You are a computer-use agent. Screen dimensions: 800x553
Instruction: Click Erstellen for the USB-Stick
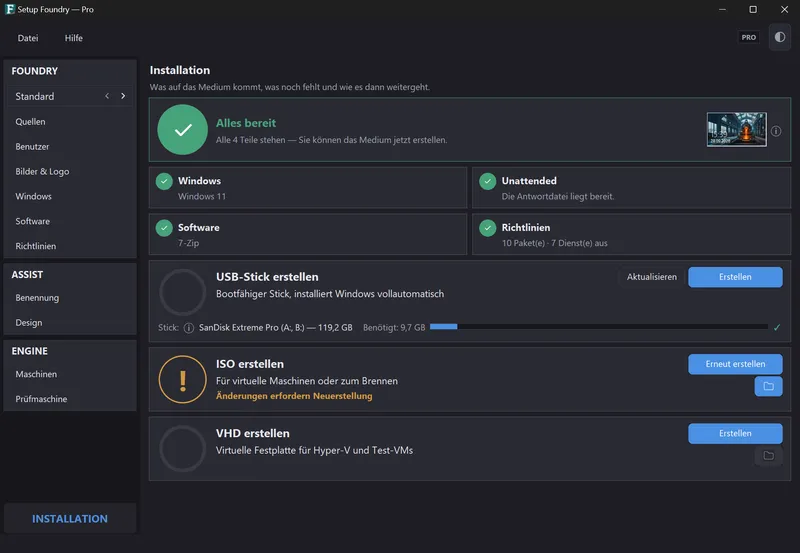(735, 277)
